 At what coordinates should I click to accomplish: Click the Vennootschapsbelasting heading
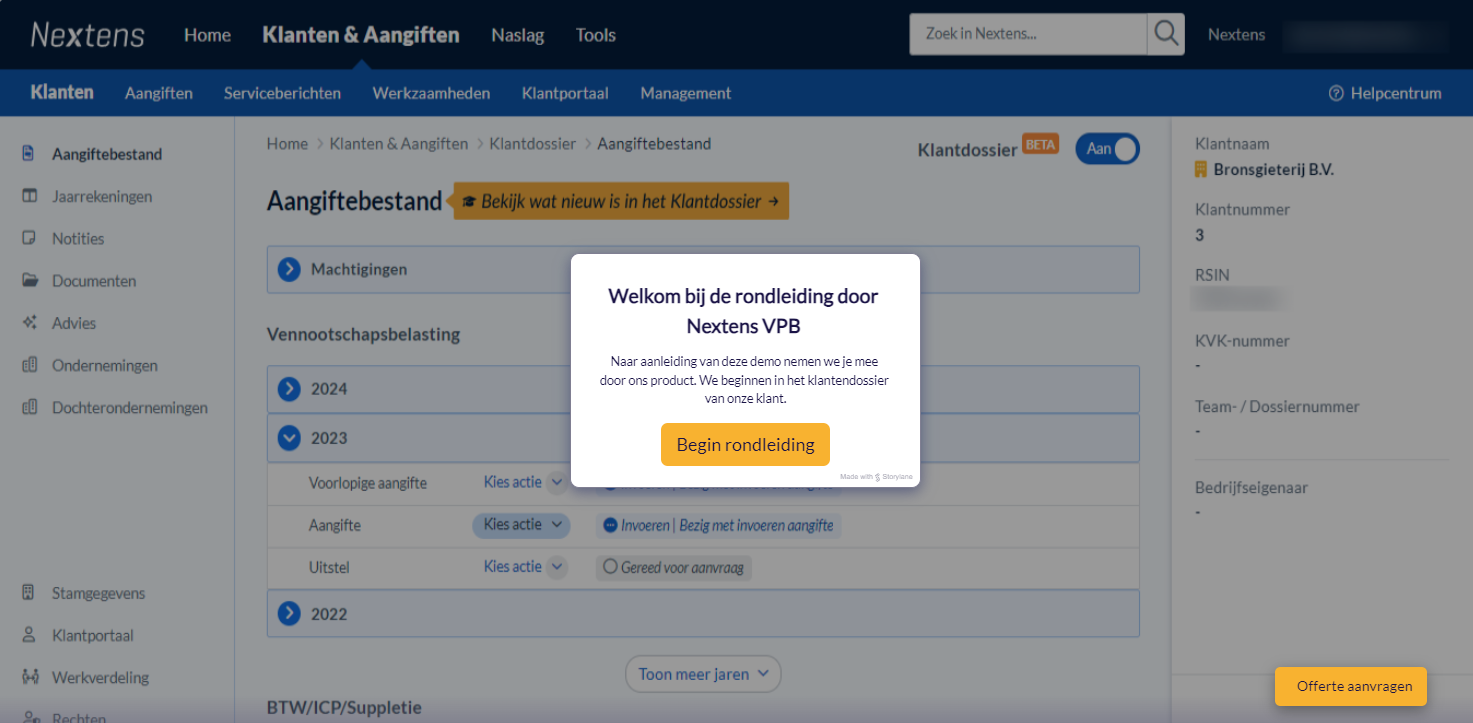point(364,334)
